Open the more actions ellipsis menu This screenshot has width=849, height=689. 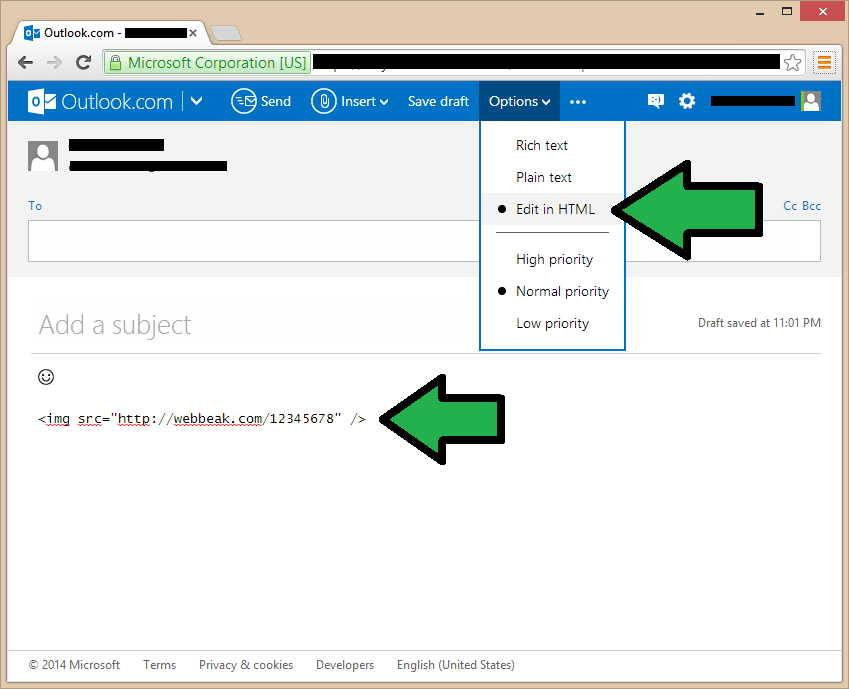click(x=578, y=102)
